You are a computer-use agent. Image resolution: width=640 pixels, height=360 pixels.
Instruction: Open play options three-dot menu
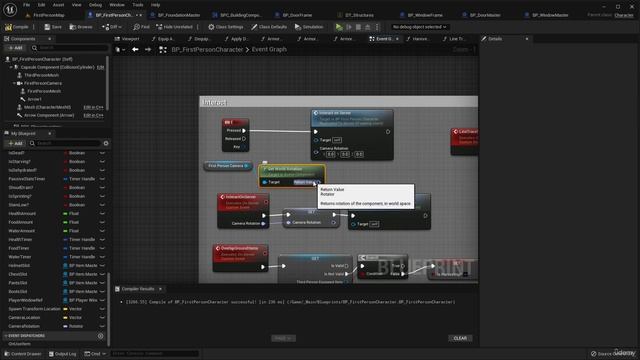pos(377,27)
